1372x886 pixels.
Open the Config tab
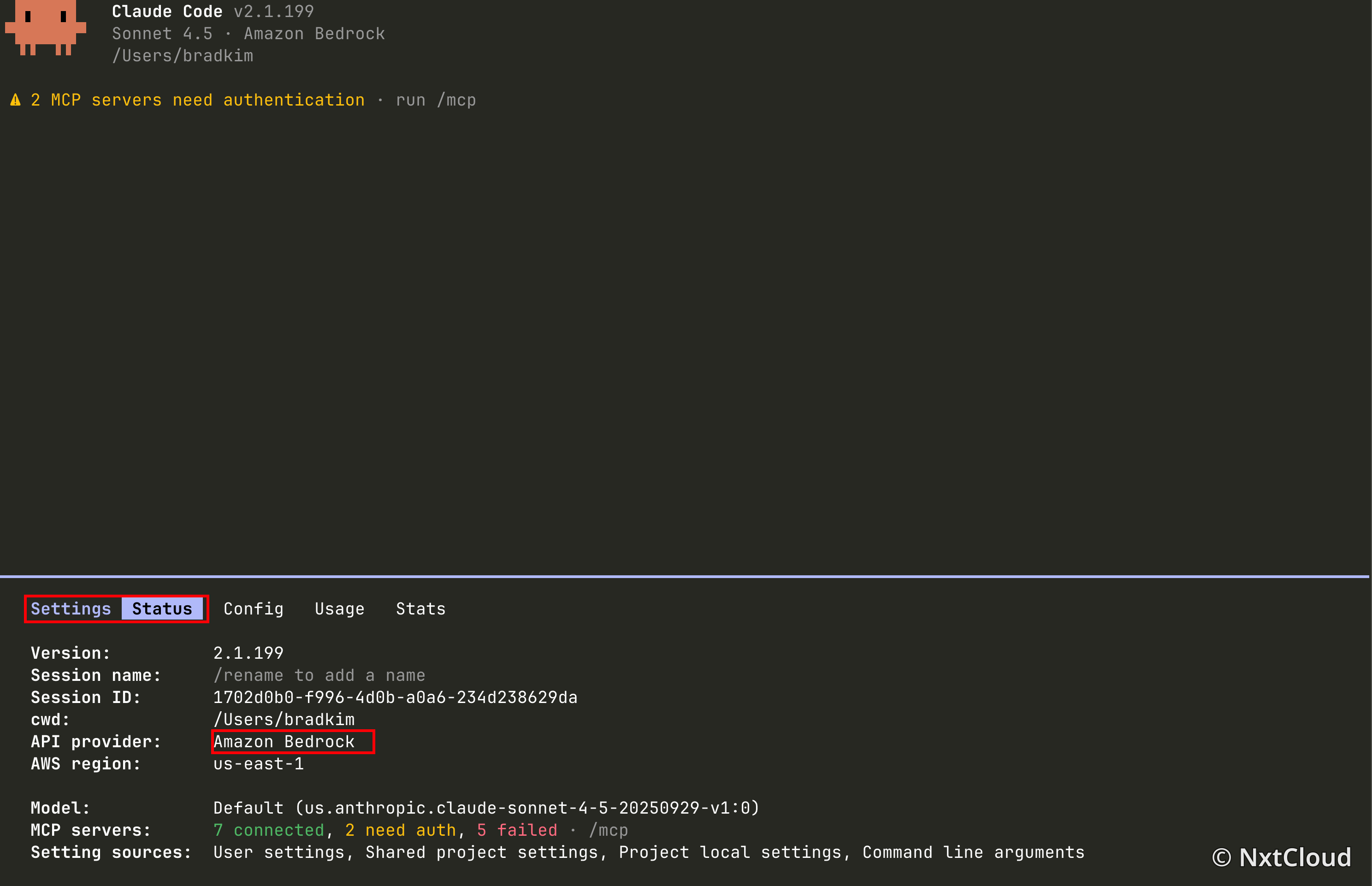(254, 608)
